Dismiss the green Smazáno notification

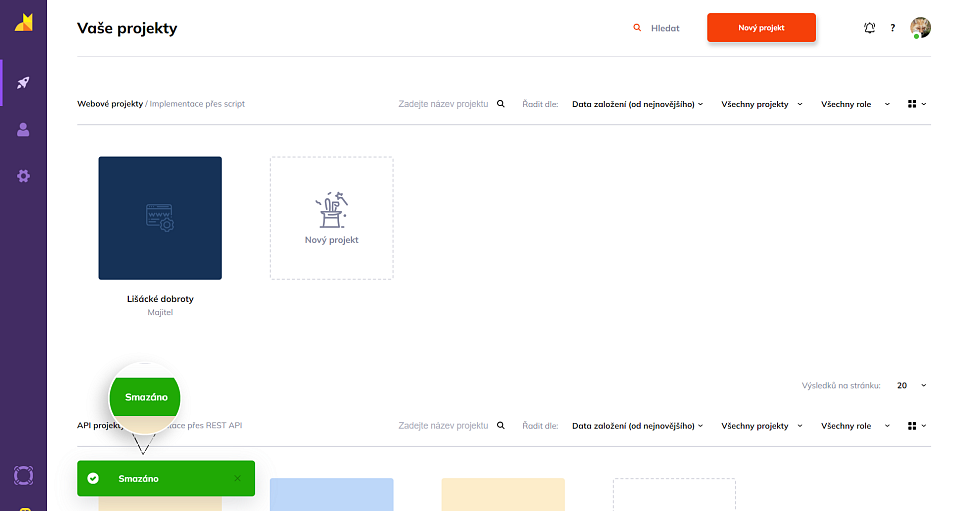237,478
